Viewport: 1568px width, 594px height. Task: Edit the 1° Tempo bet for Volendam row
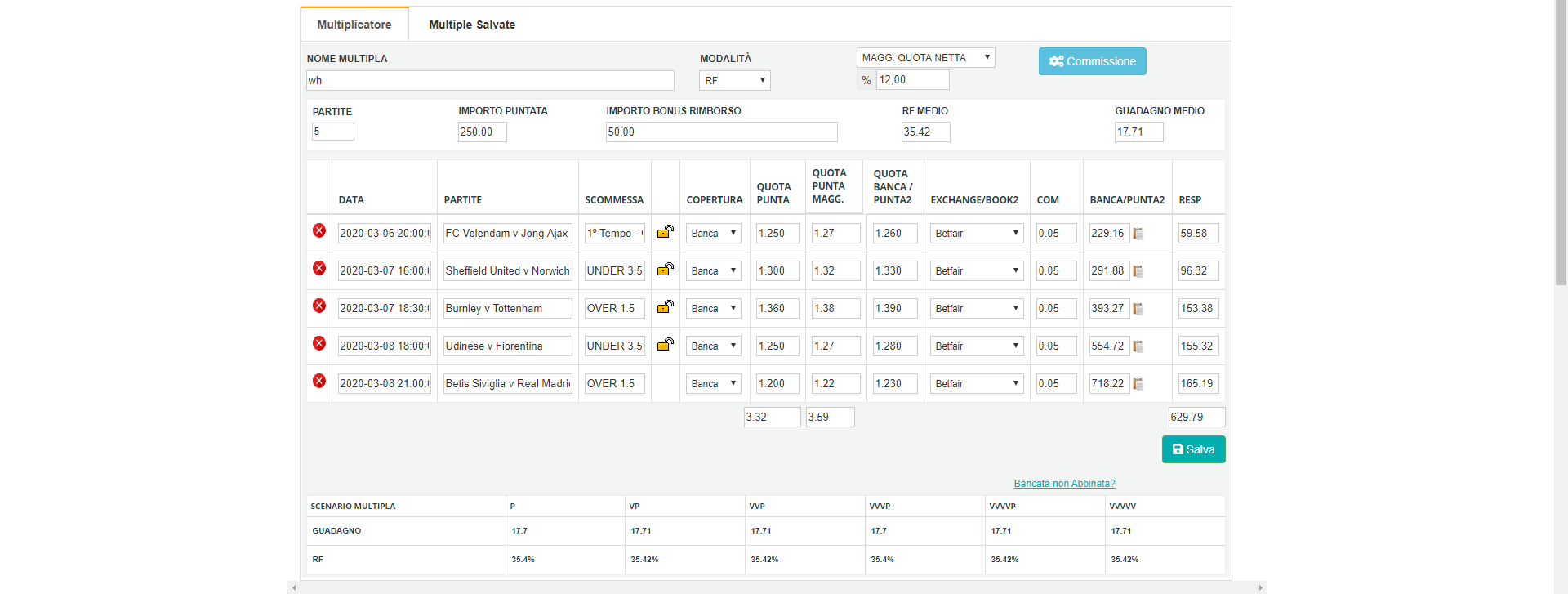pyautogui.click(x=615, y=233)
